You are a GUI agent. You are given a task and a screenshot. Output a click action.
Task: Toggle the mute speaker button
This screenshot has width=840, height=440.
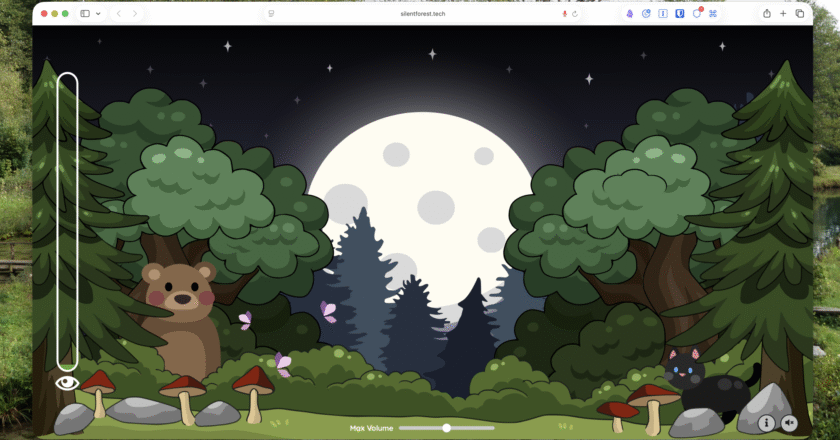[789, 423]
